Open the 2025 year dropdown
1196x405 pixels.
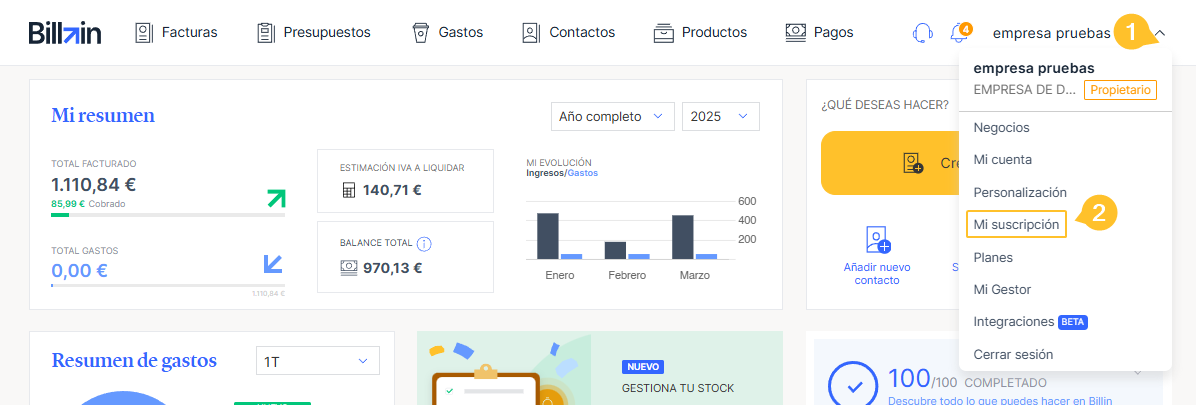(x=720, y=117)
